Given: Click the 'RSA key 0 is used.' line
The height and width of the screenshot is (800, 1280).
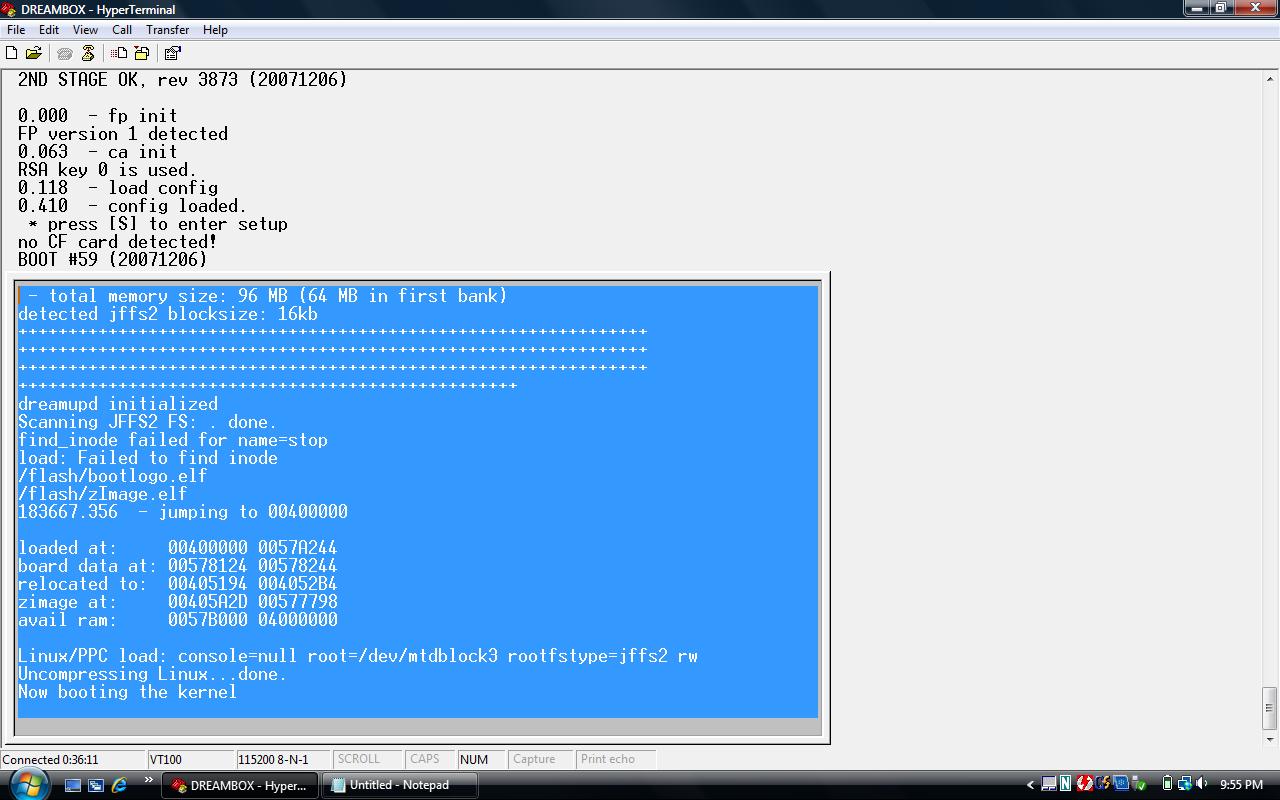Looking at the screenshot, I should [x=107, y=170].
